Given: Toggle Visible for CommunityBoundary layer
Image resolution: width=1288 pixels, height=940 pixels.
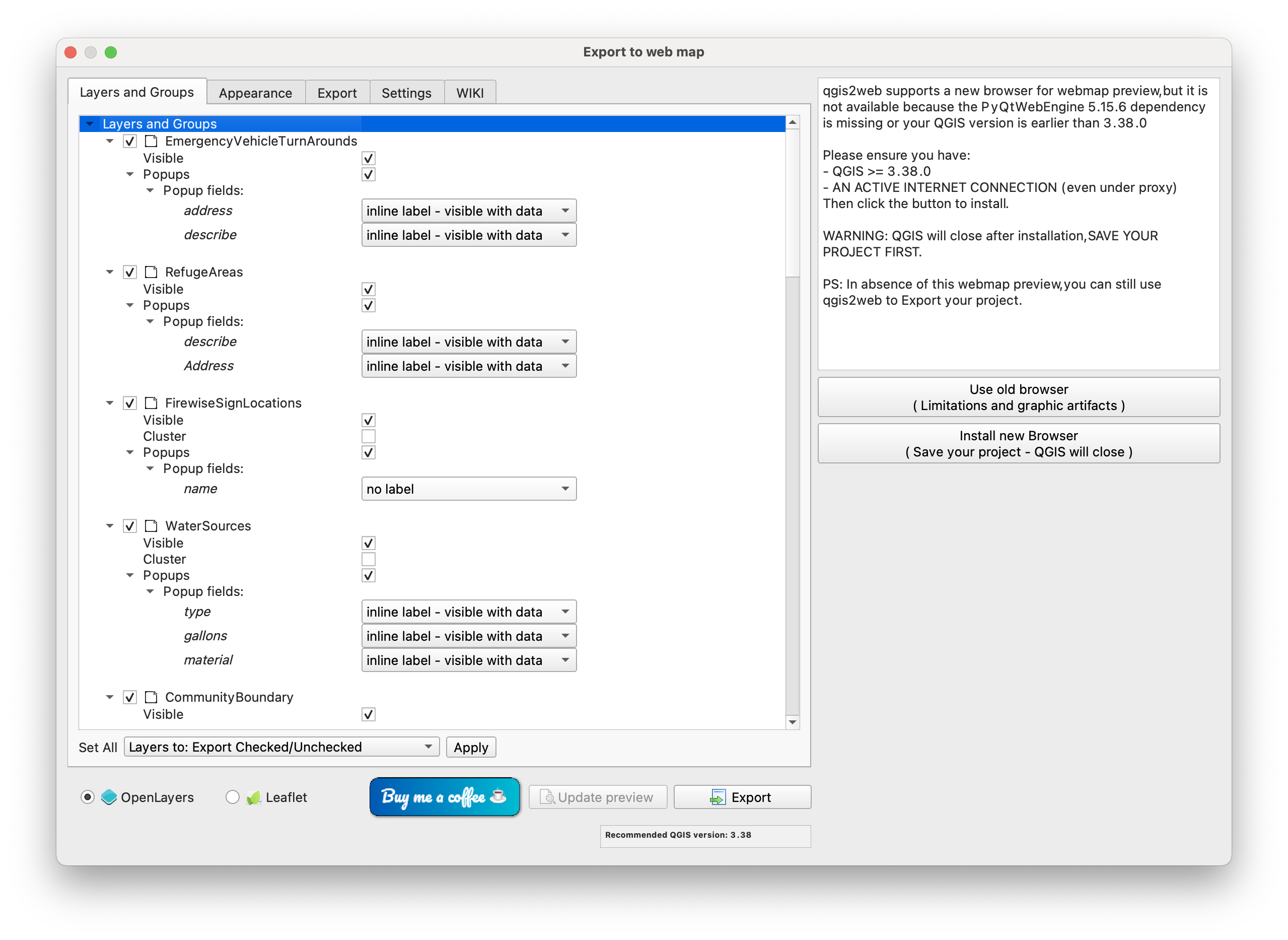Looking at the screenshot, I should click(369, 714).
